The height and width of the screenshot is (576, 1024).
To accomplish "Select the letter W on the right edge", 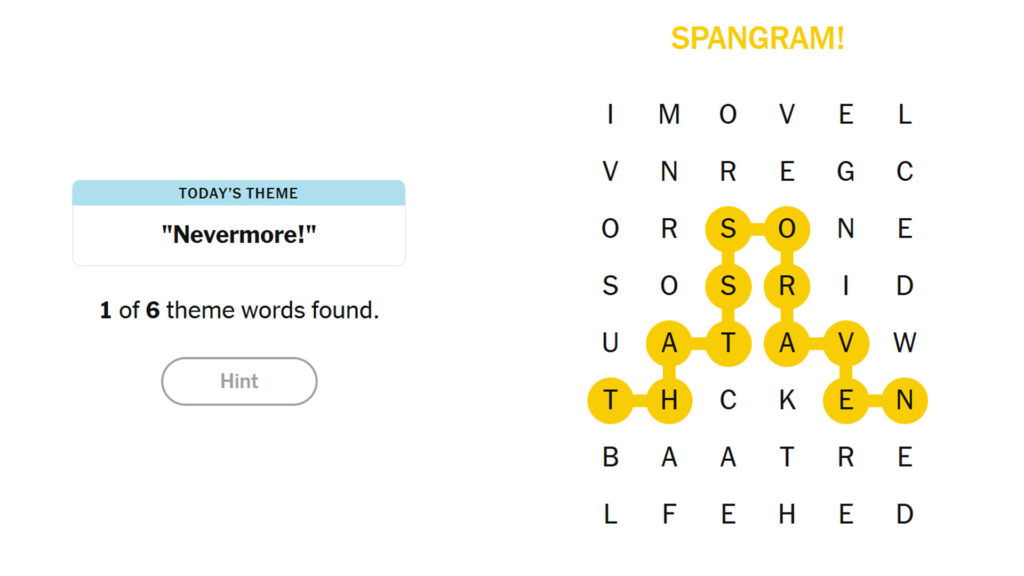I will click(x=904, y=343).
